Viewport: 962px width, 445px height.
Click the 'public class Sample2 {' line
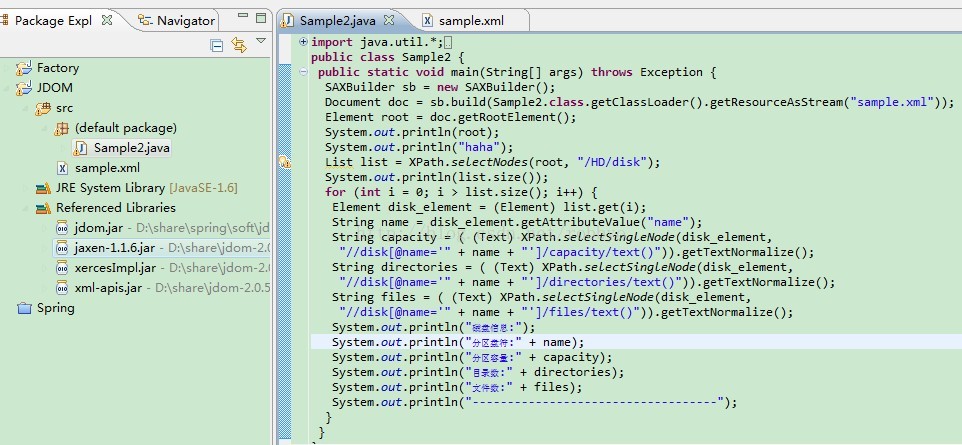[x=388, y=57]
